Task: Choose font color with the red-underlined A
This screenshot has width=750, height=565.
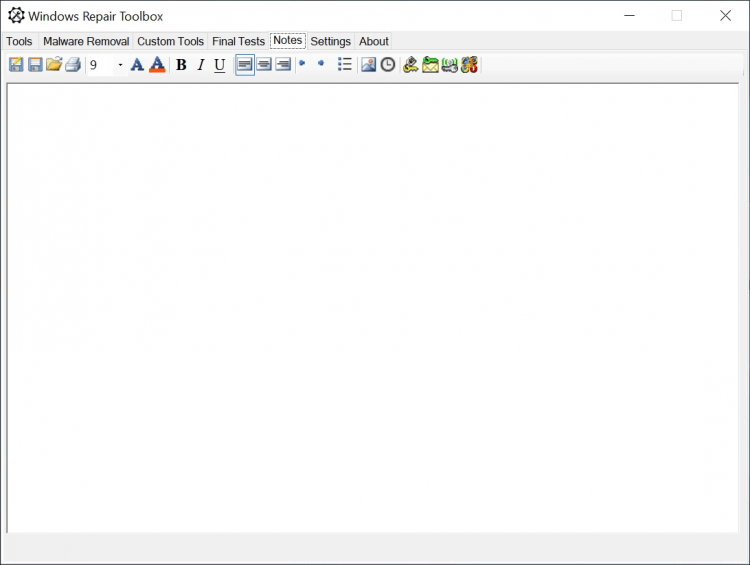Action: click(156, 65)
